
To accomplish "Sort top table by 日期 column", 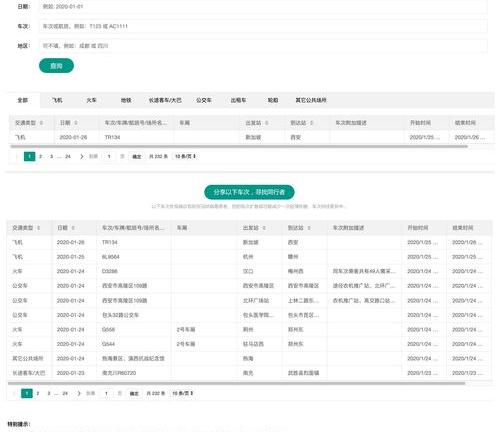I will (76, 123).
